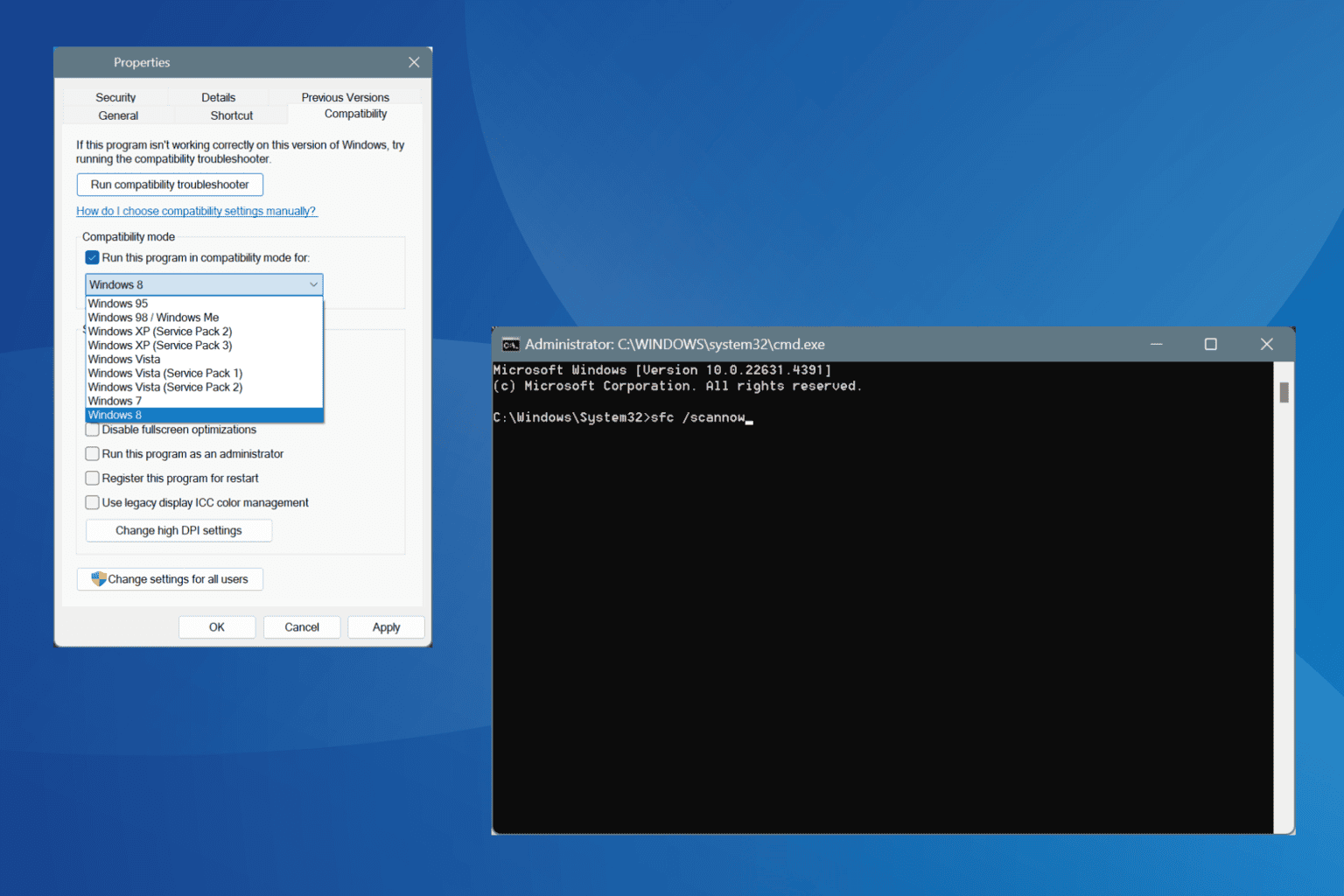This screenshot has height=896, width=1344.
Task: Switch to the Security tab
Action: (115, 97)
